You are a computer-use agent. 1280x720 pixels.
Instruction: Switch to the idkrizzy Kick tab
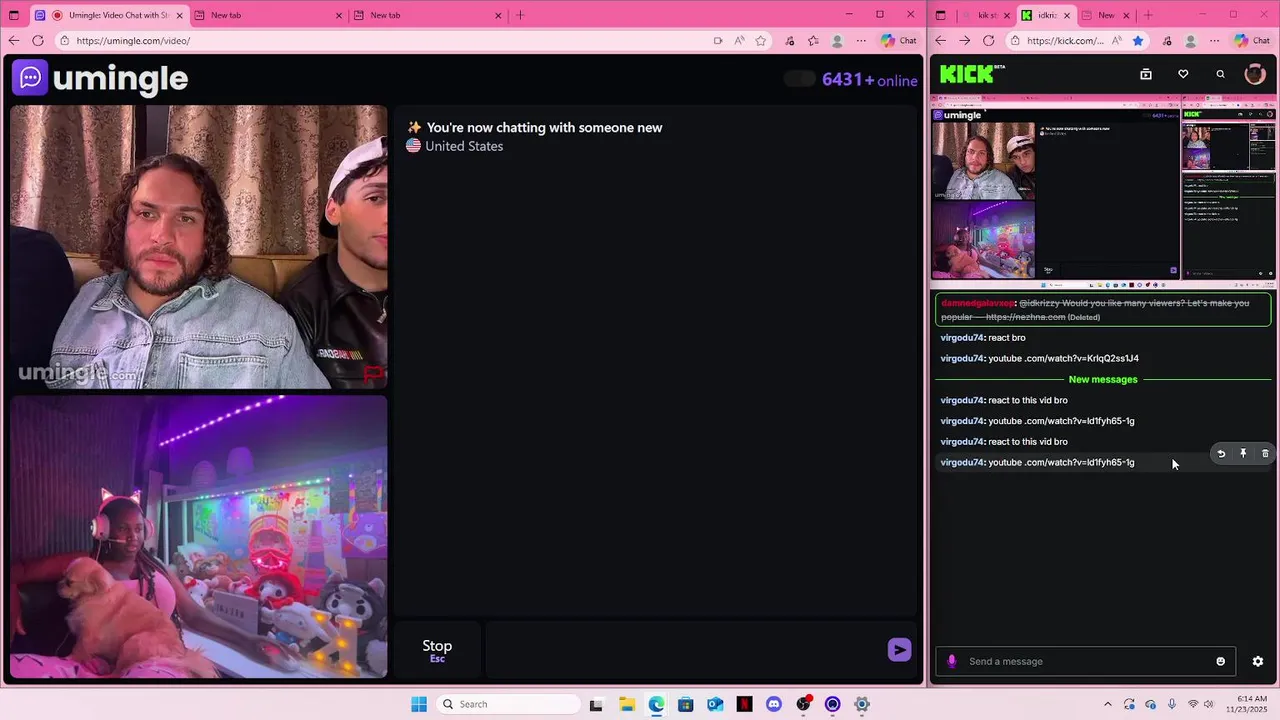tap(1046, 15)
